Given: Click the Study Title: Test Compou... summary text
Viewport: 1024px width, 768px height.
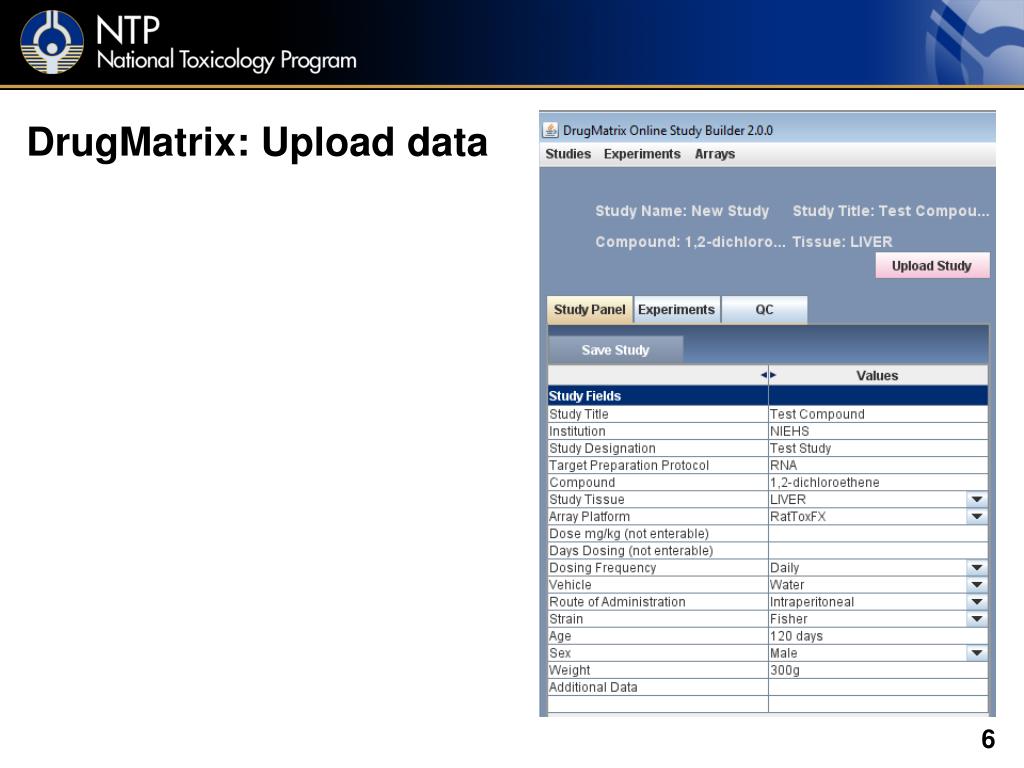Looking at the screenshot, I should click(x=891, y=211).
